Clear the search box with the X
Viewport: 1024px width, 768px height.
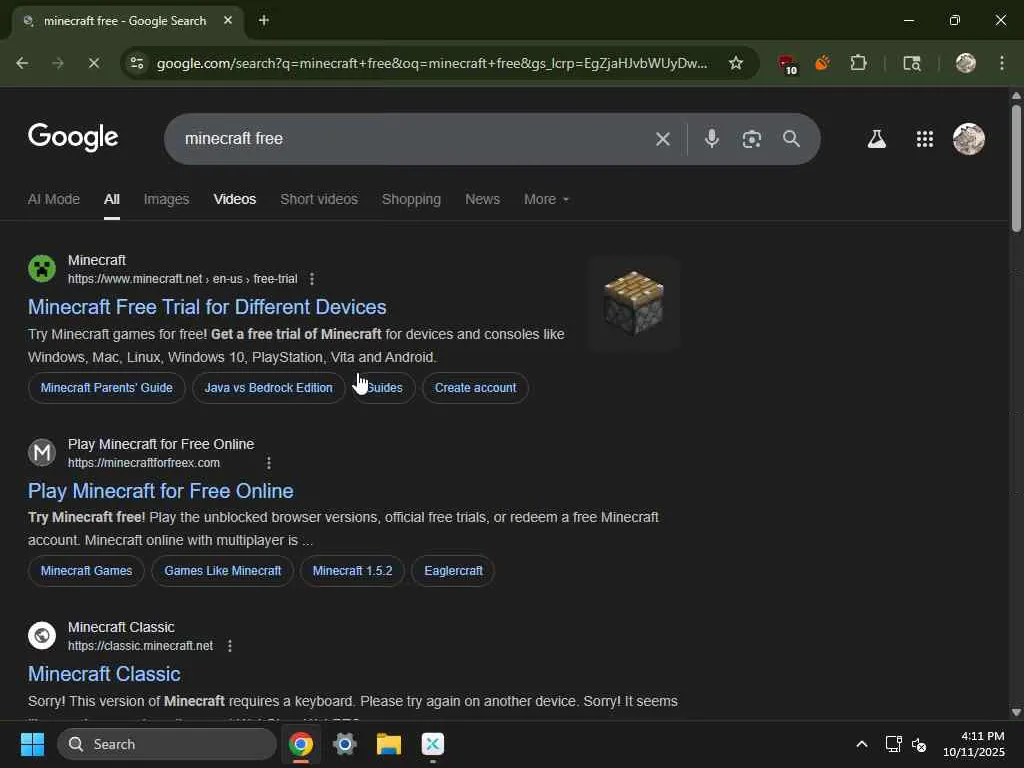(663, 139)
